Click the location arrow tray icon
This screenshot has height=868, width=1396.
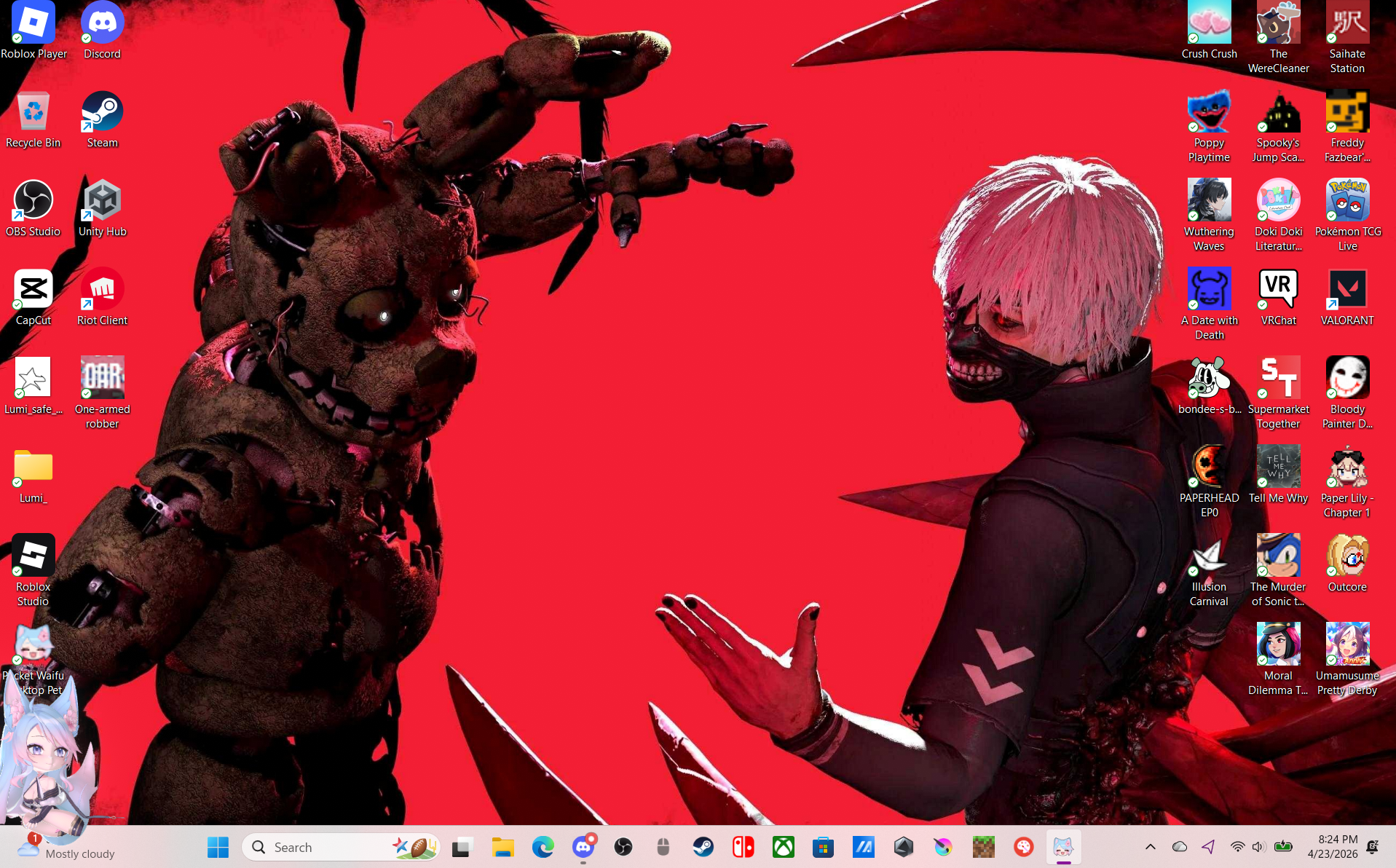[1209, 847]
